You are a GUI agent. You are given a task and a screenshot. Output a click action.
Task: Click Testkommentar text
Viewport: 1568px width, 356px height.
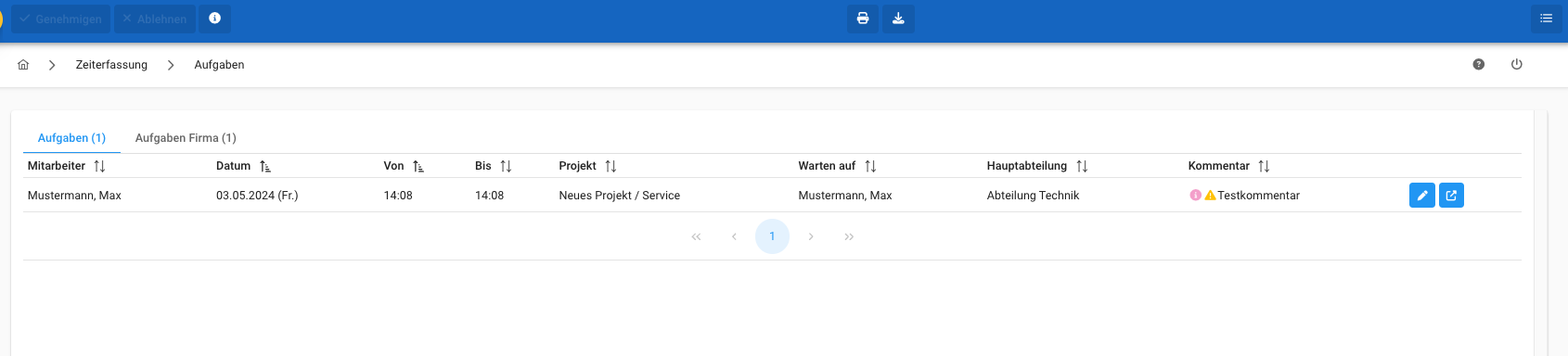[1258, 196]
